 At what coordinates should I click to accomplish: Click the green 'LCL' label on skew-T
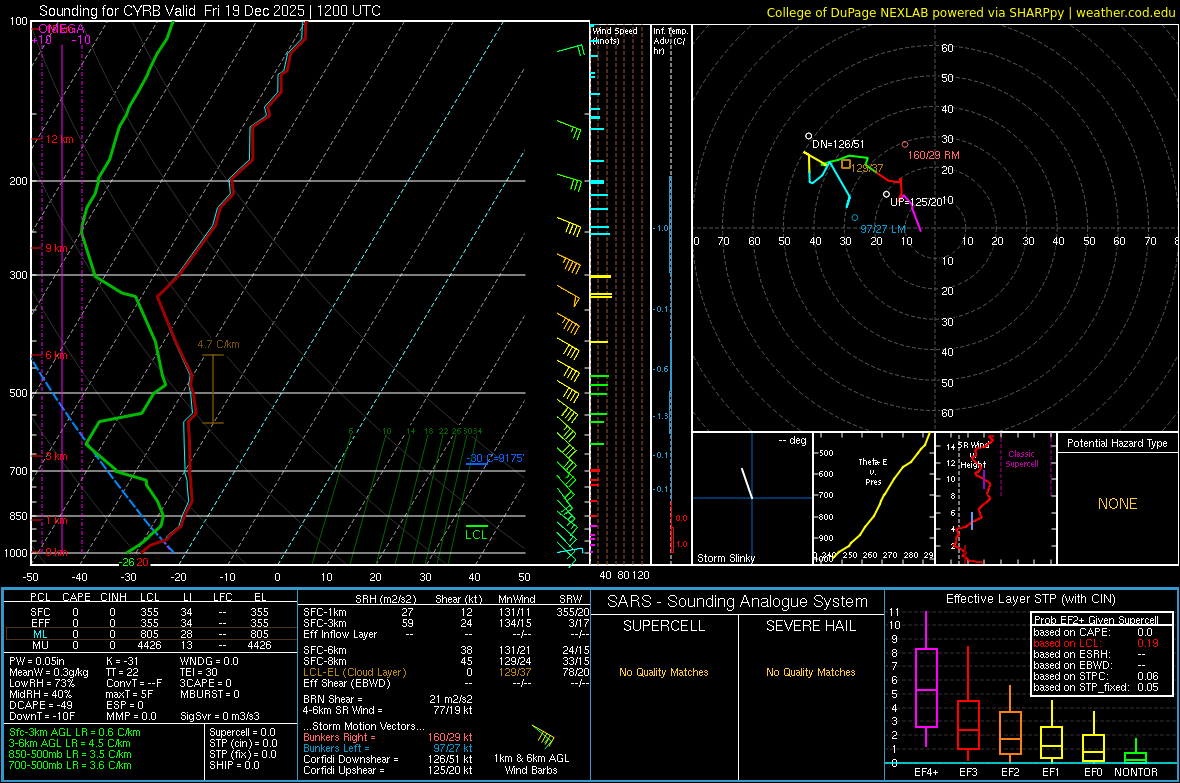[476, 535]
